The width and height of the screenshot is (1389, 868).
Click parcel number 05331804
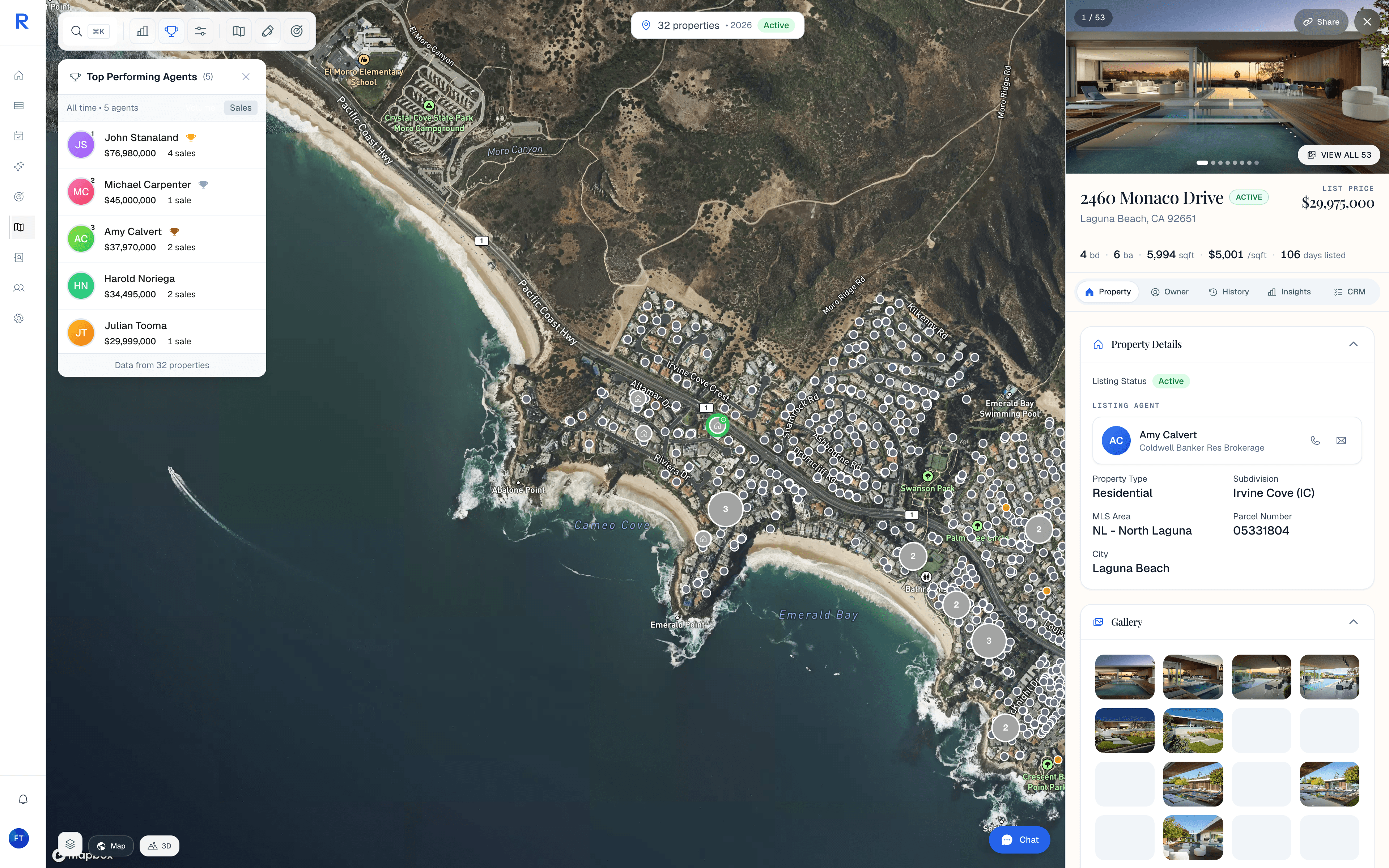pyautogui.click(x=1261, y=531)
